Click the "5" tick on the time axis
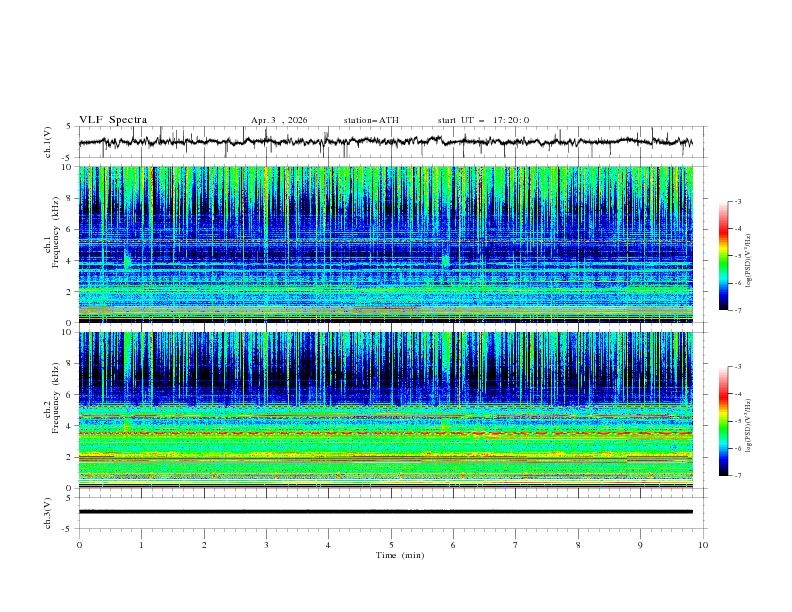 pos(391,545)
